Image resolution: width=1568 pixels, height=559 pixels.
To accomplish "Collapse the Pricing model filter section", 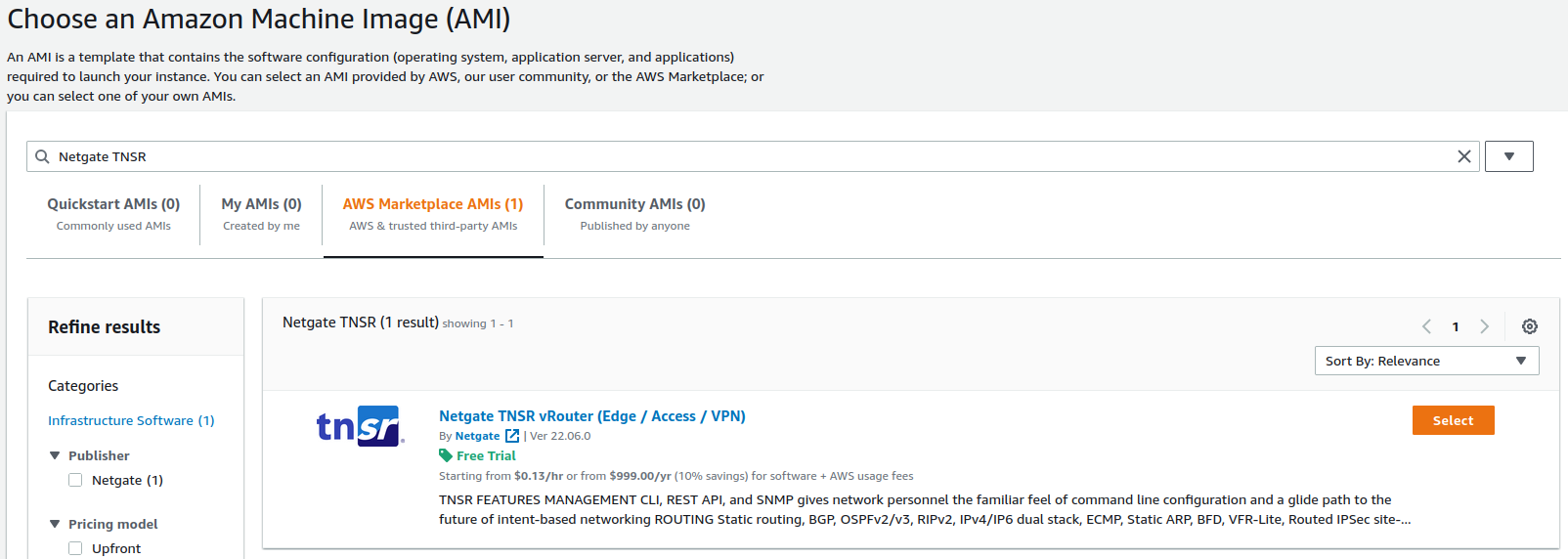I will (x=55, y=524).
